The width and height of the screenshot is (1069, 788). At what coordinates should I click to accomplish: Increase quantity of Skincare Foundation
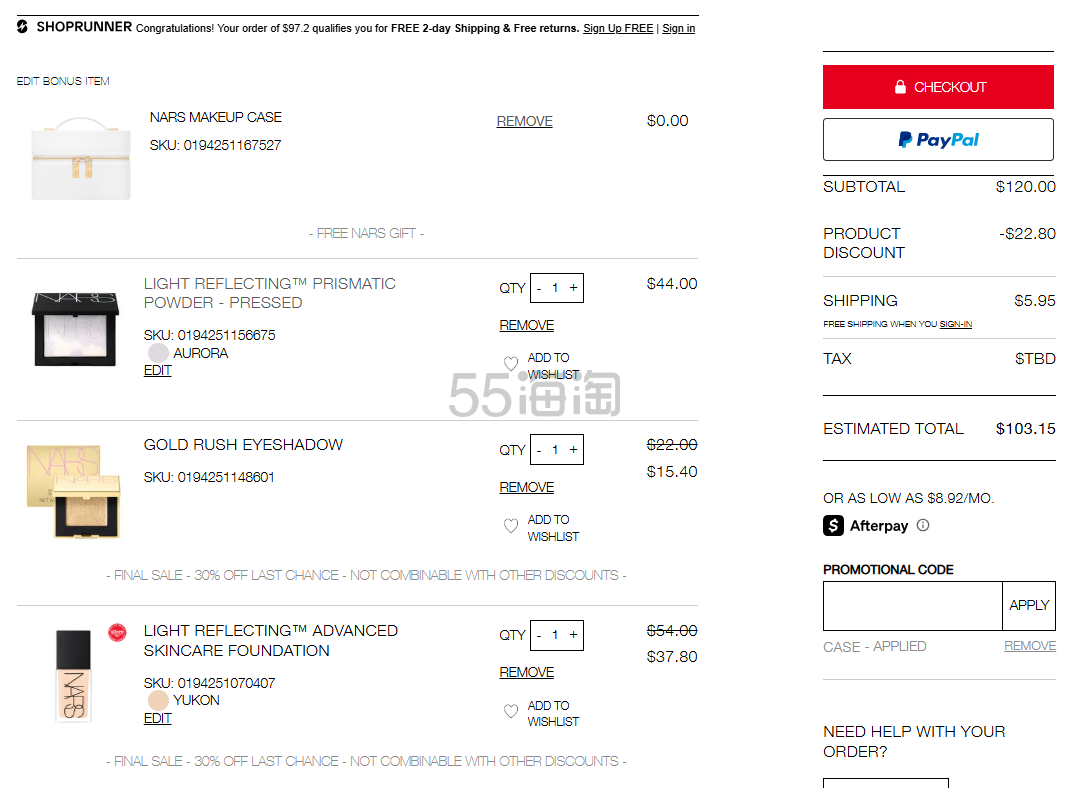[x=573, y=635]
